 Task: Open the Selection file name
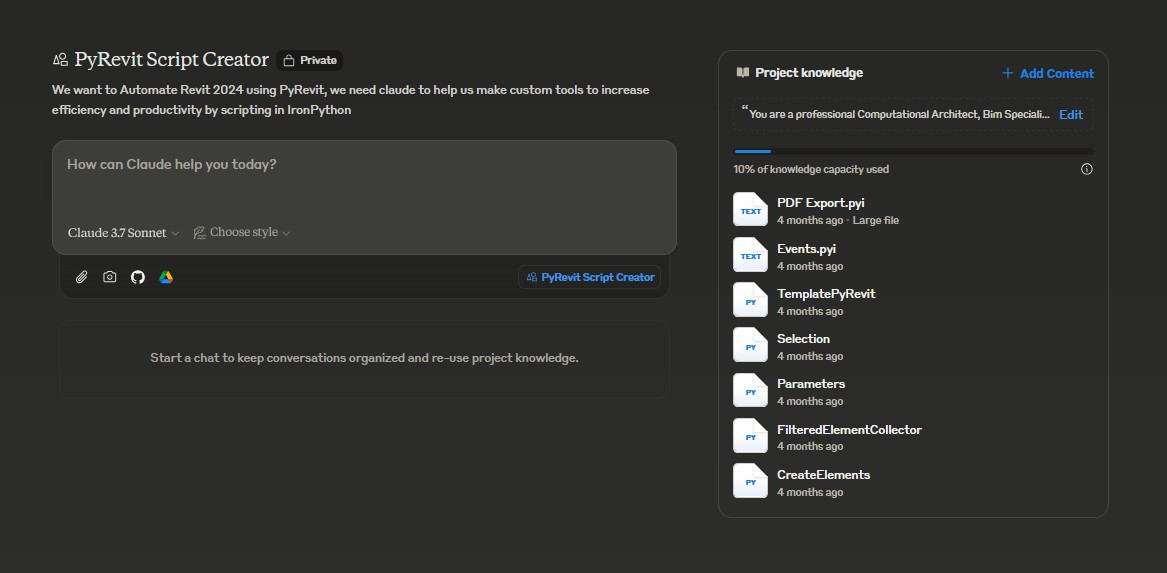[x=803, y=339]
